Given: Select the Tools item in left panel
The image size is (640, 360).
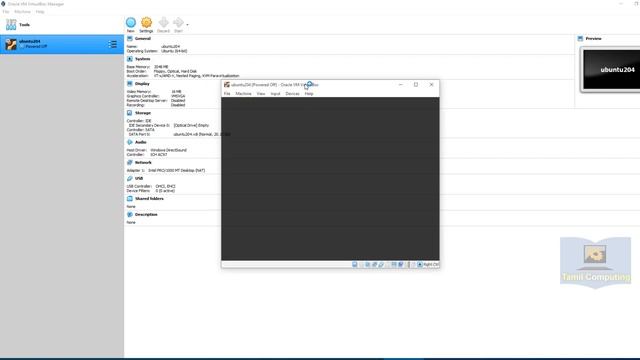Looking at the screenshot, I should [62, 24].
